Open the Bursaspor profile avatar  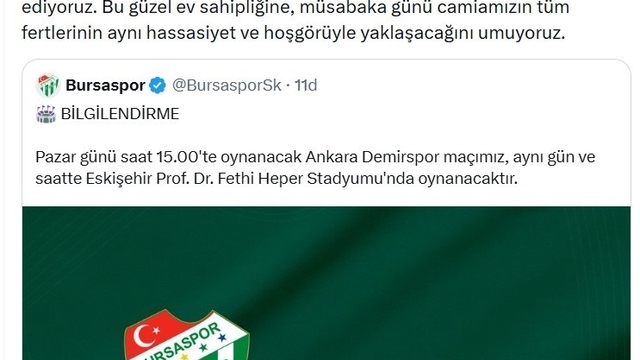48,85
